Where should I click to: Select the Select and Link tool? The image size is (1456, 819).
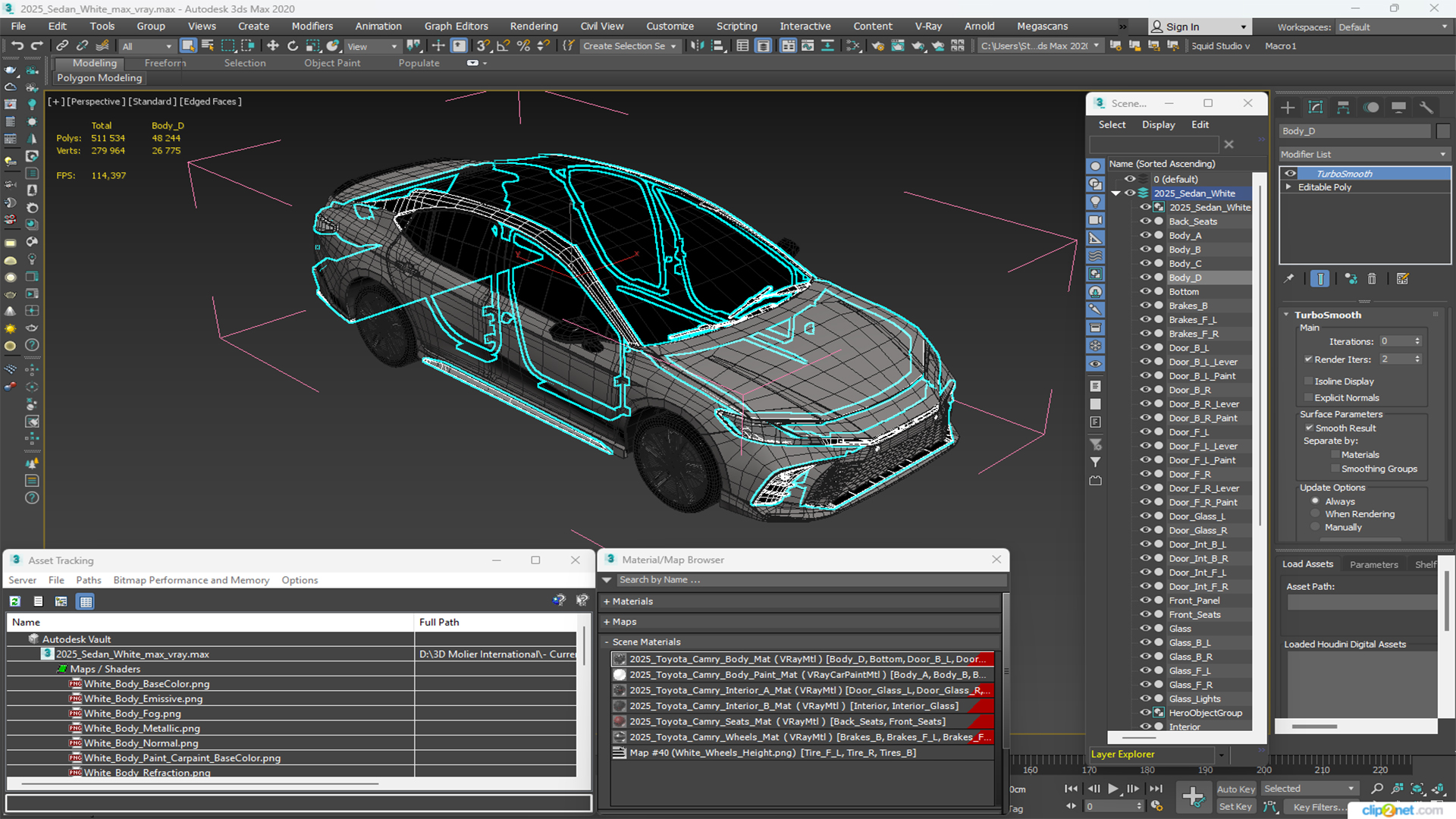[x=62, y=45]
